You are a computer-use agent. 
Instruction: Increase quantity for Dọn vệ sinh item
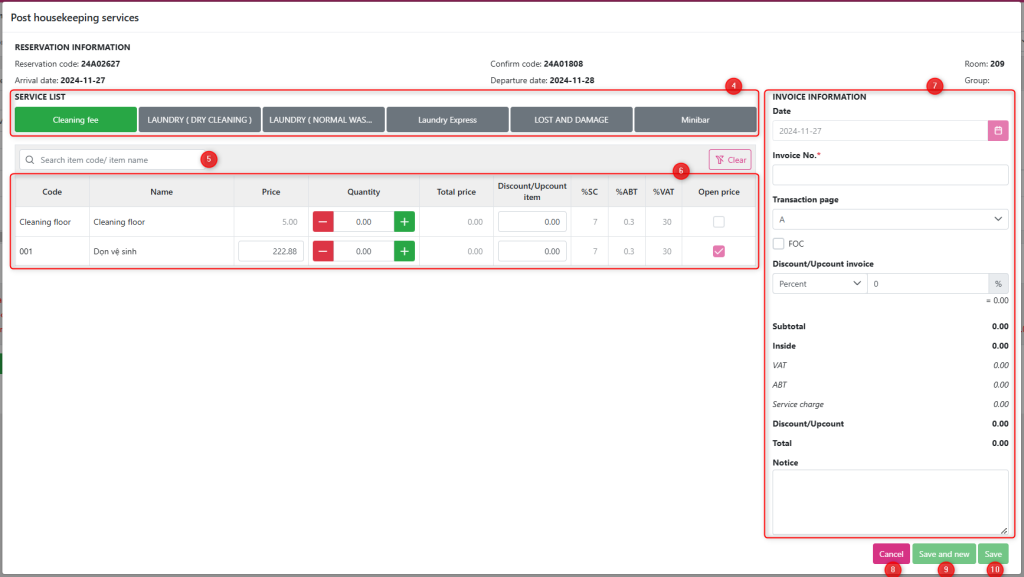click(x=404, y=252)
